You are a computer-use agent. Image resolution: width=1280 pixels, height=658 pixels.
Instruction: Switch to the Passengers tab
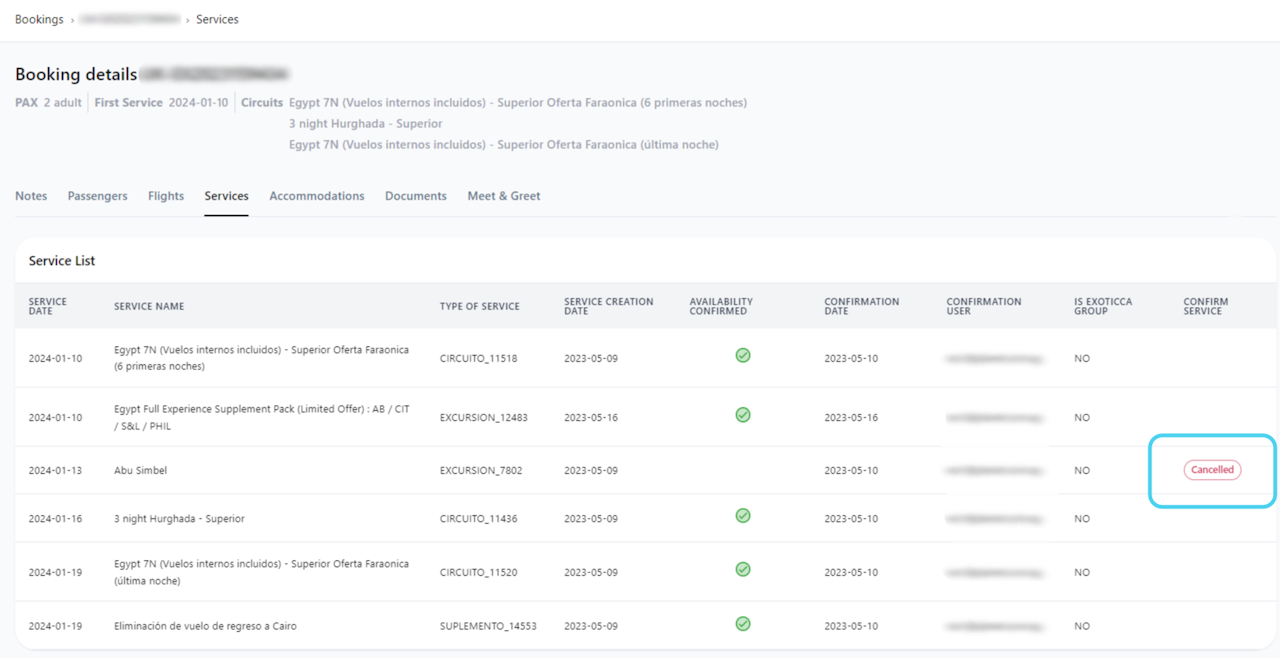tap(98, 196)
